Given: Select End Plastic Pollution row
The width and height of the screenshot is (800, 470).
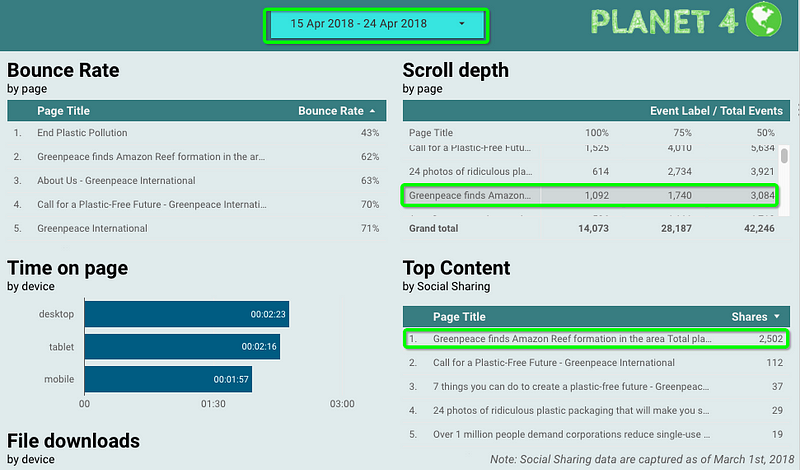Looking at the screenshot, I should (196, 133).
